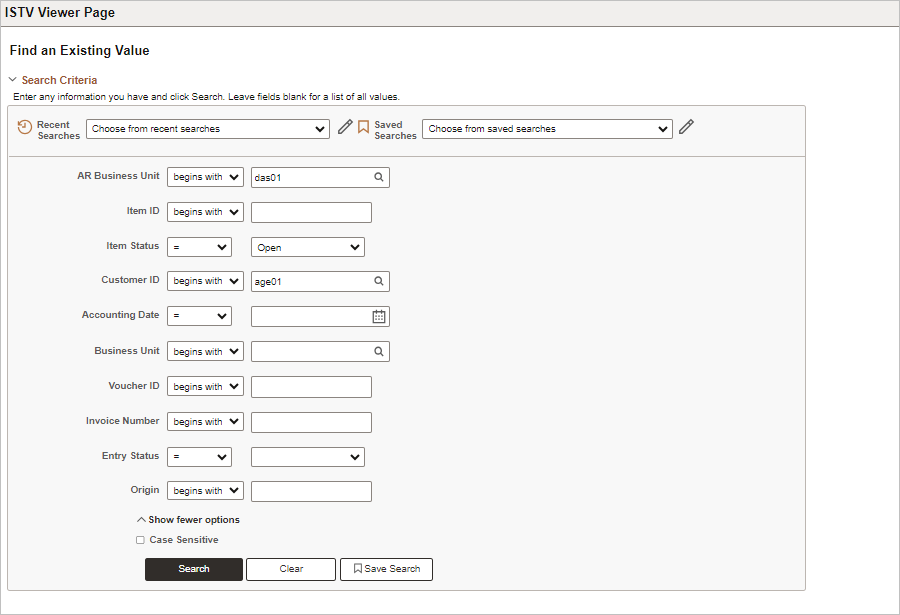Open AR Business Unit lookup magnifier
The height and width of the screenshot is (615, 900).
(x=379, y=177)
